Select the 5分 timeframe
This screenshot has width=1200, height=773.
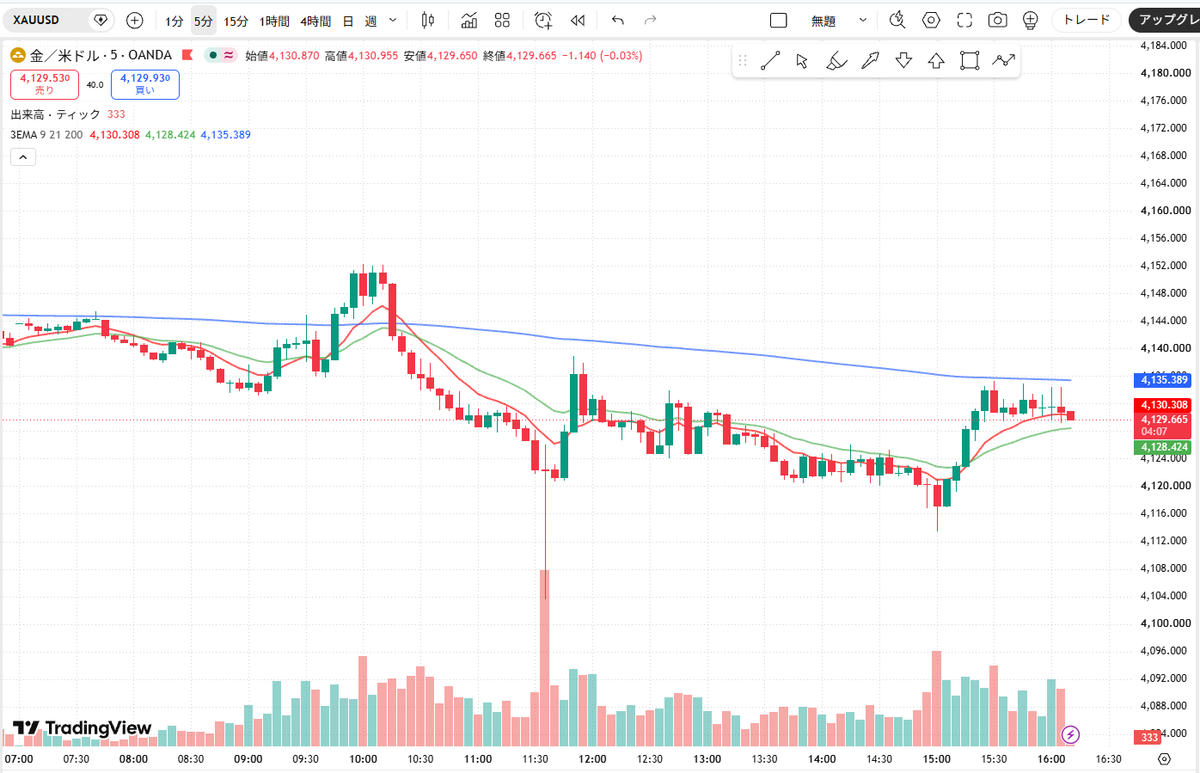point(203,20)
